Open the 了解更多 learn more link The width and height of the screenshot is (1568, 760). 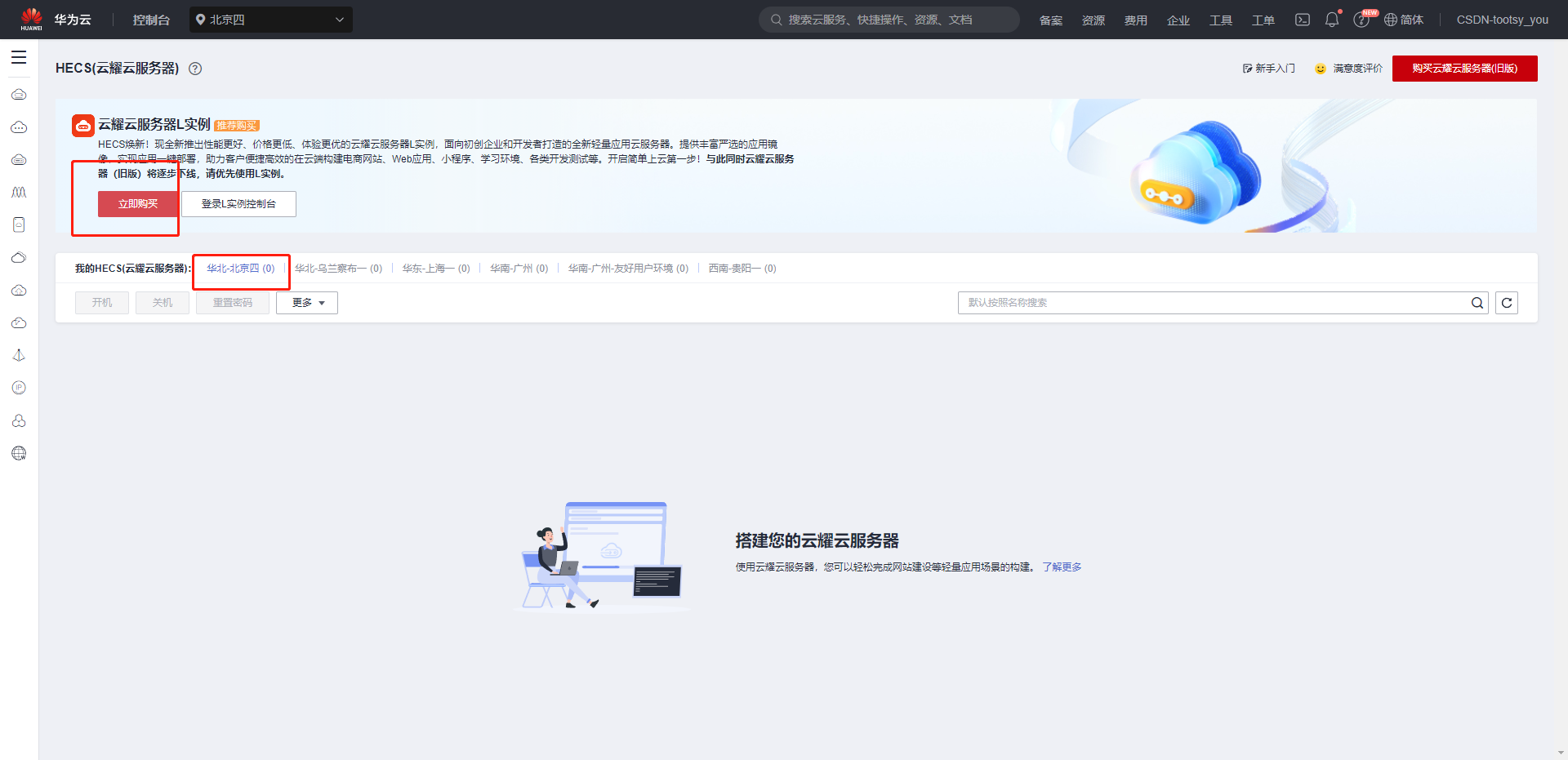1062,567
